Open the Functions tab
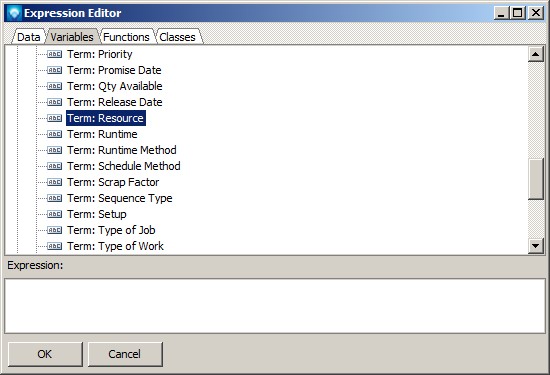The height and width of the screenshot is (375, 550). [x=126, y=37]
